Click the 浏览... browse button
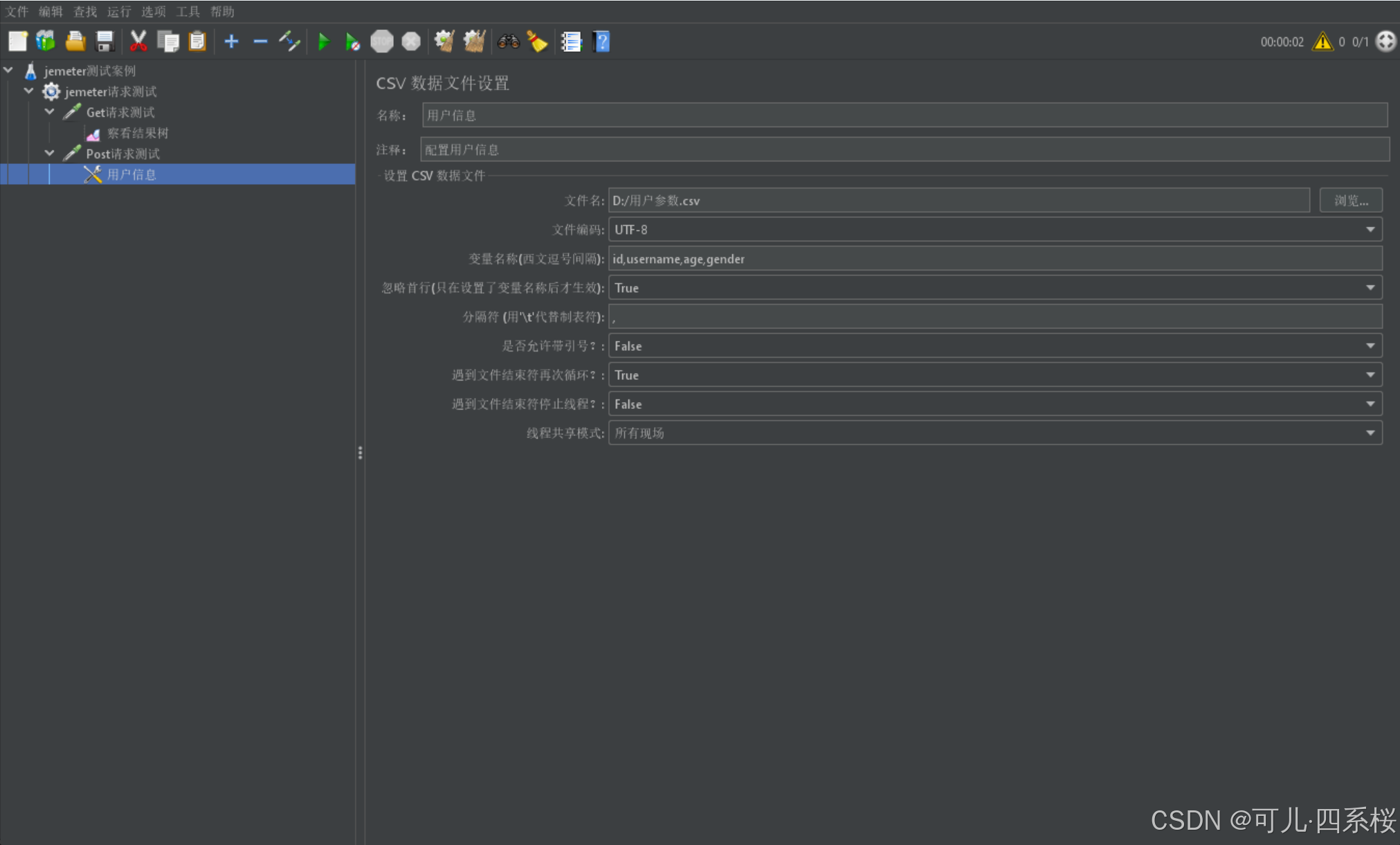This screenshot has width=1400, height=845. (1350, 201)
